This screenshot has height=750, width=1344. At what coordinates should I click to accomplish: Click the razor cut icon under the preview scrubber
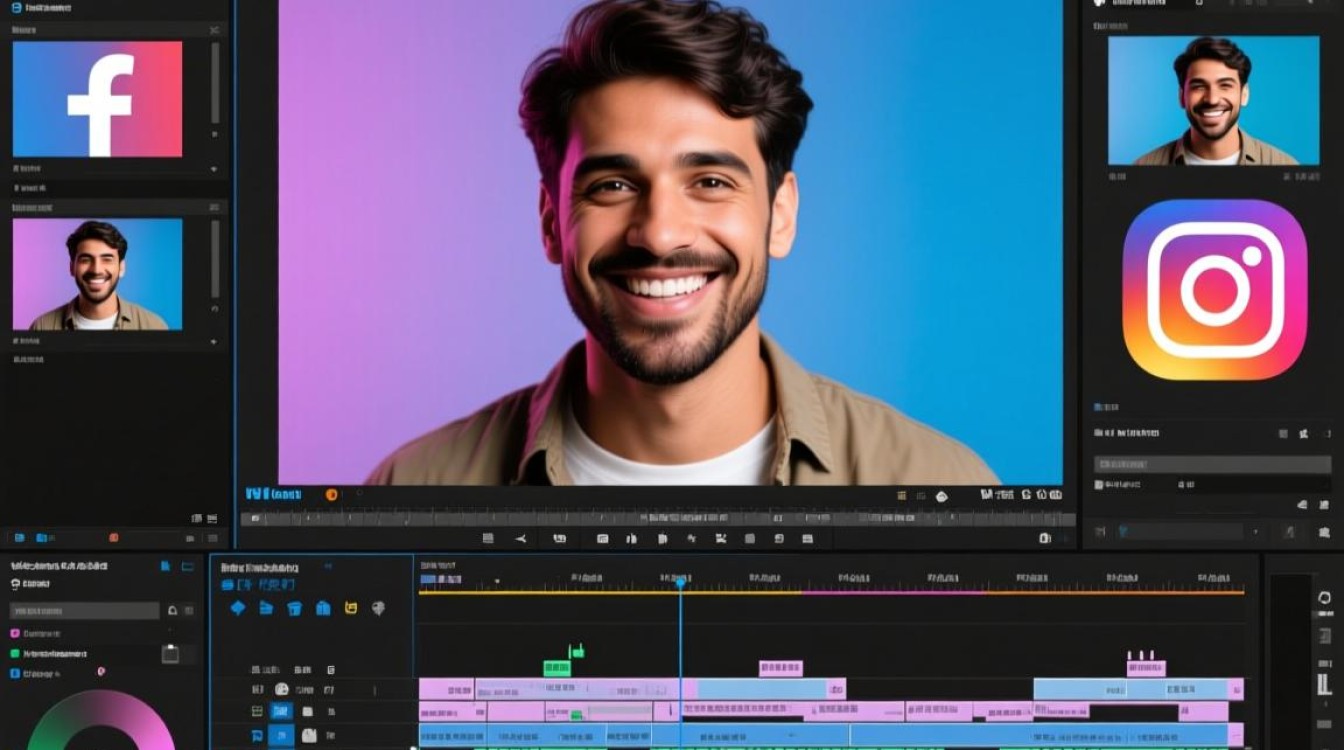[x=521, y=538]
